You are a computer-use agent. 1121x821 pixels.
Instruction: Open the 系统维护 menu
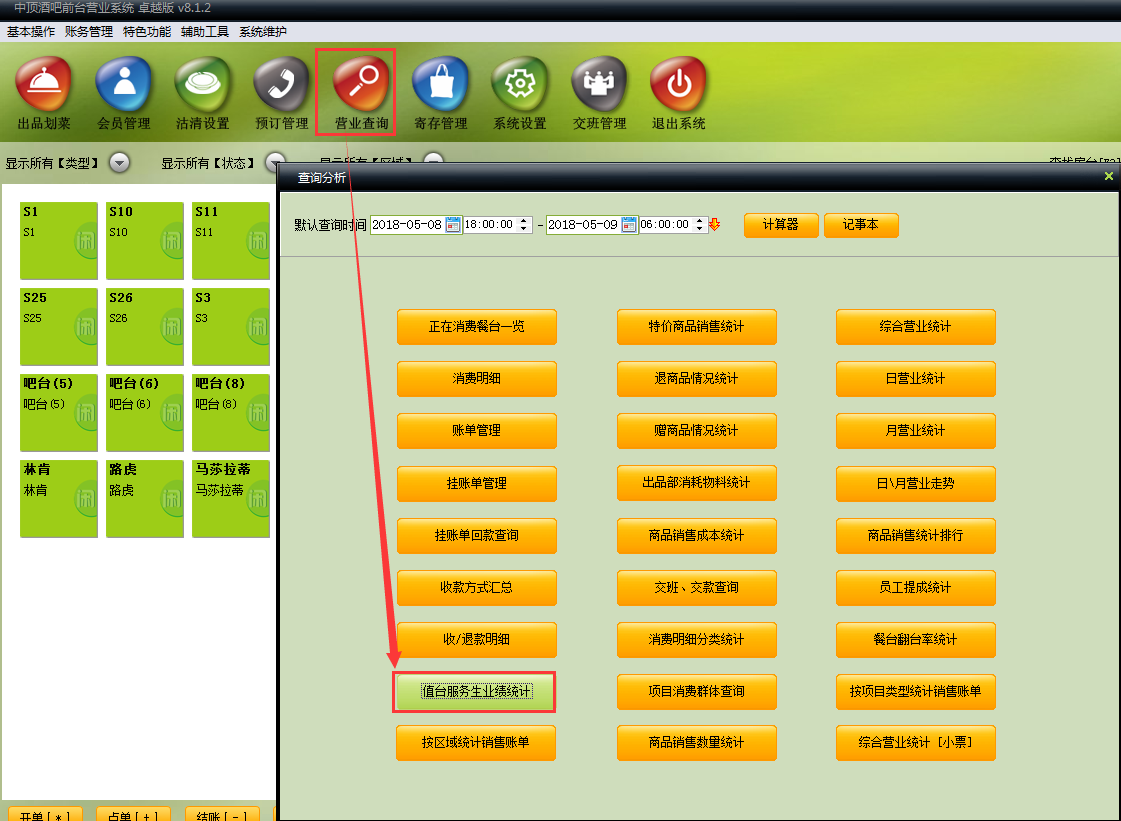[263, 32]
